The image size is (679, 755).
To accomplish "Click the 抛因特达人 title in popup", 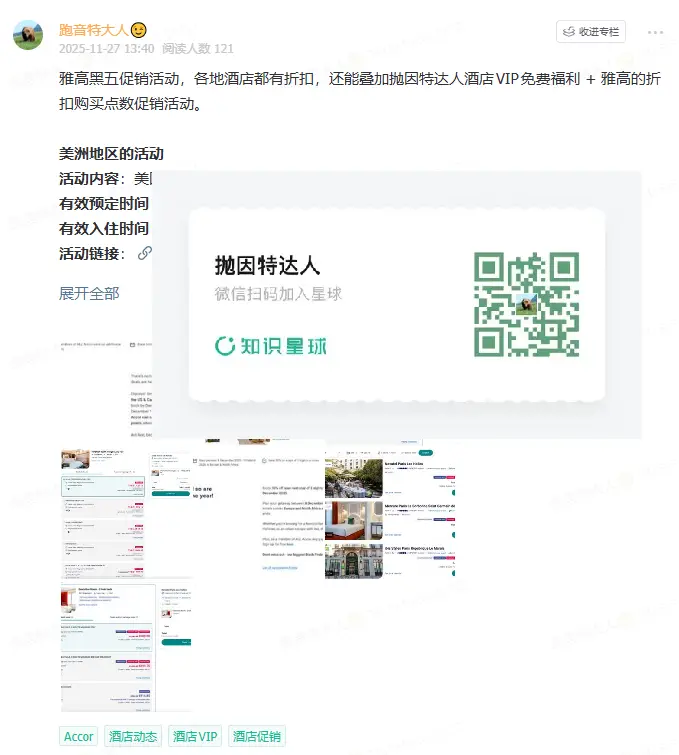I will point(267,266).
